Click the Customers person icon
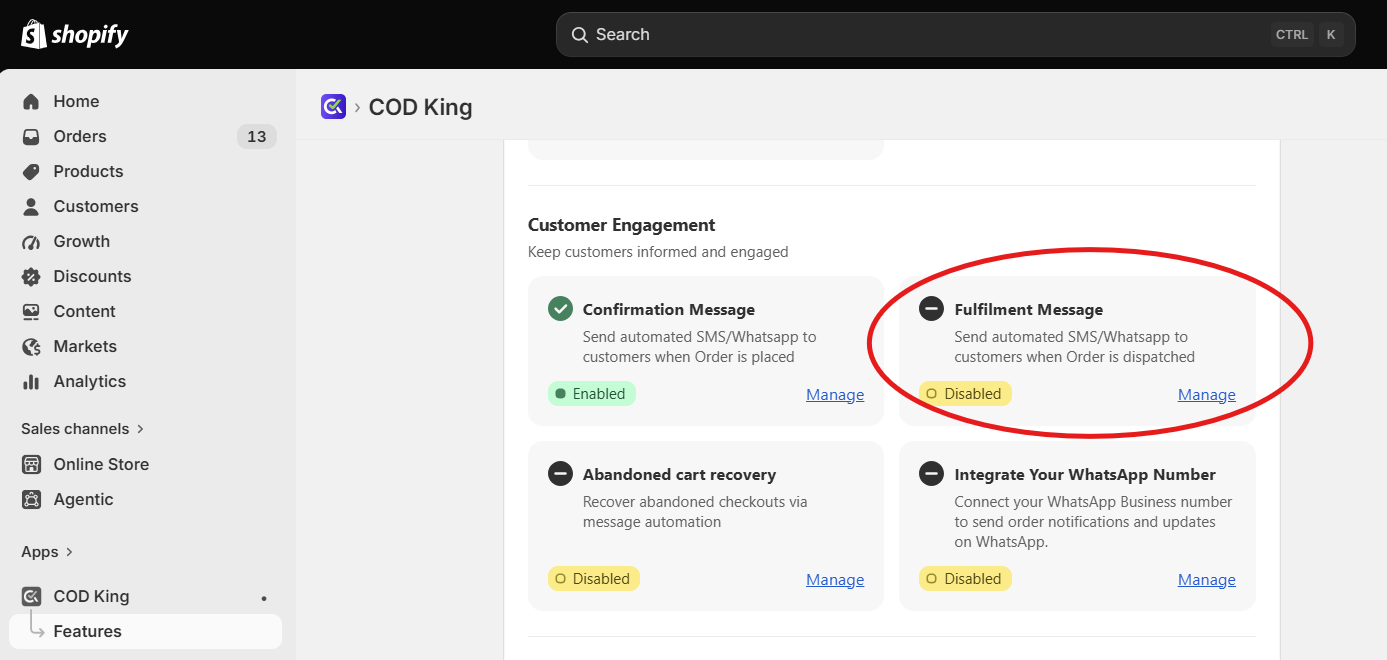 pyautogui.click(x=31, y=207)
